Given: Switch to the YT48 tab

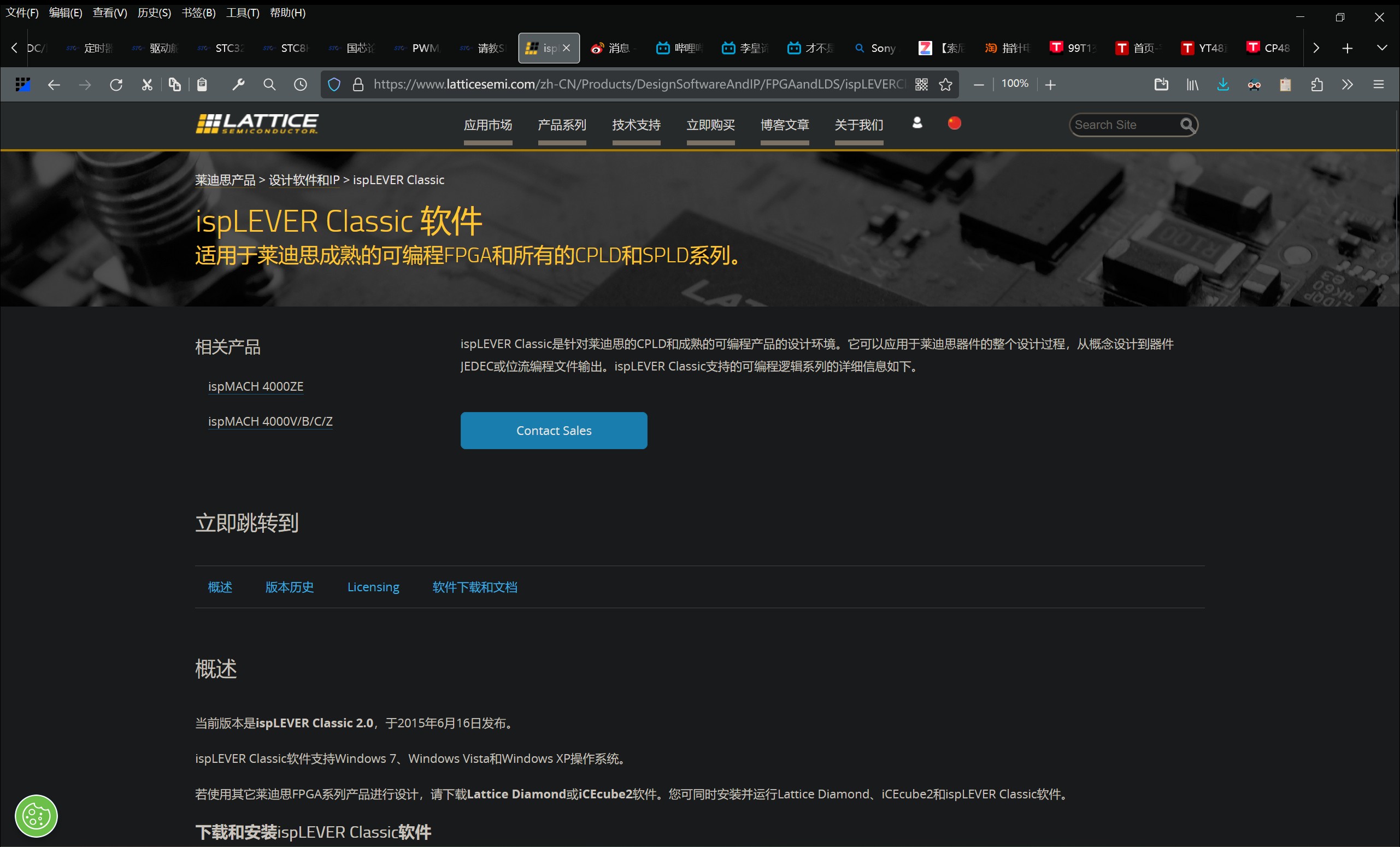Looking at the screenshot, I should point(1204,48).
